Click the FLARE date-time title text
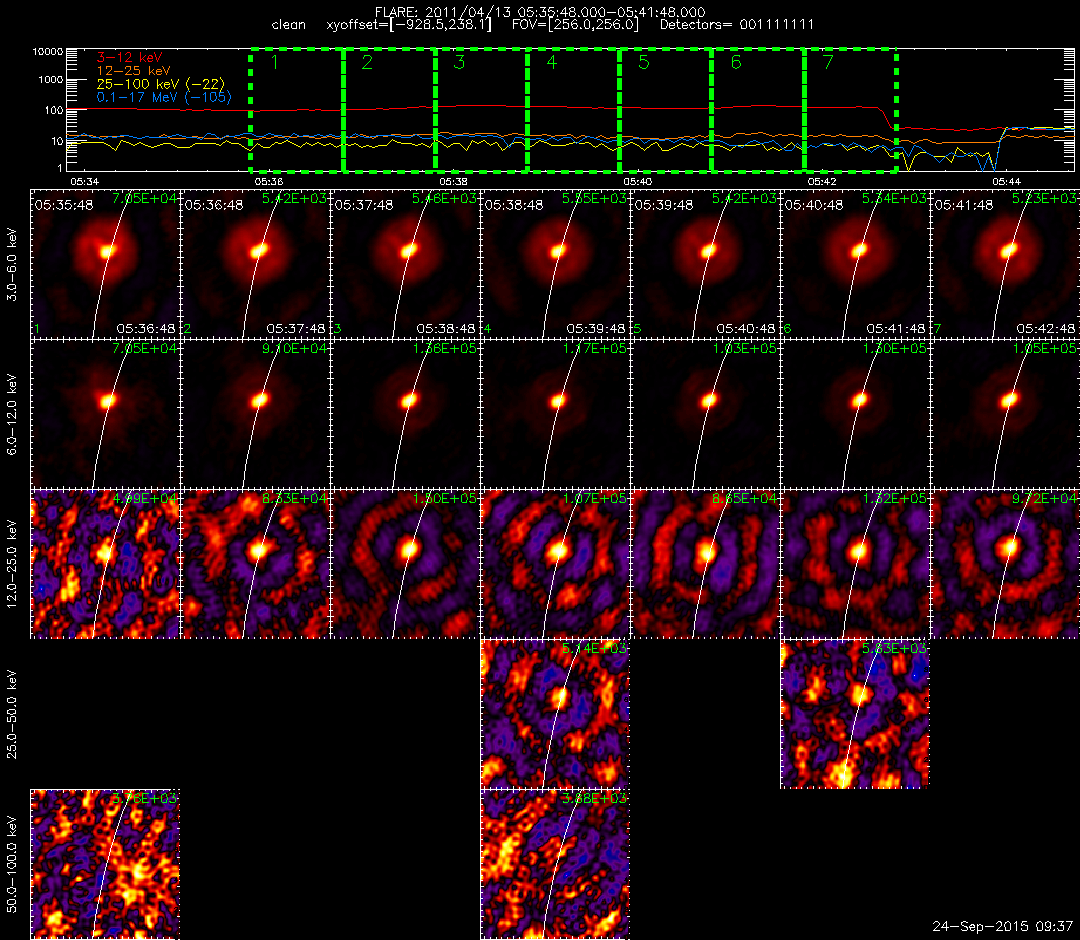This screenshot has height=940, width=1080. 540,12
